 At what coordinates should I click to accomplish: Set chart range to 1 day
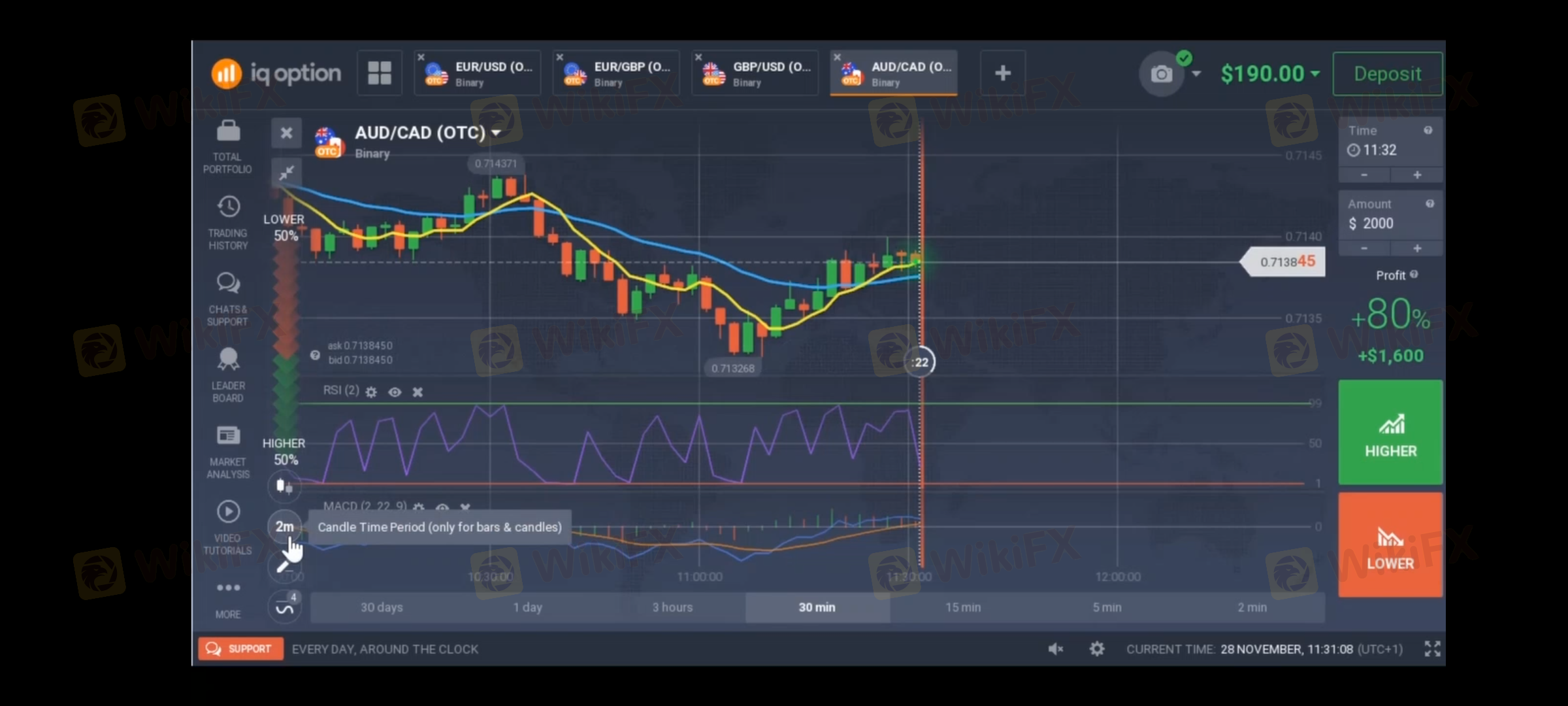pyautogui.click(x=527, y=607)
